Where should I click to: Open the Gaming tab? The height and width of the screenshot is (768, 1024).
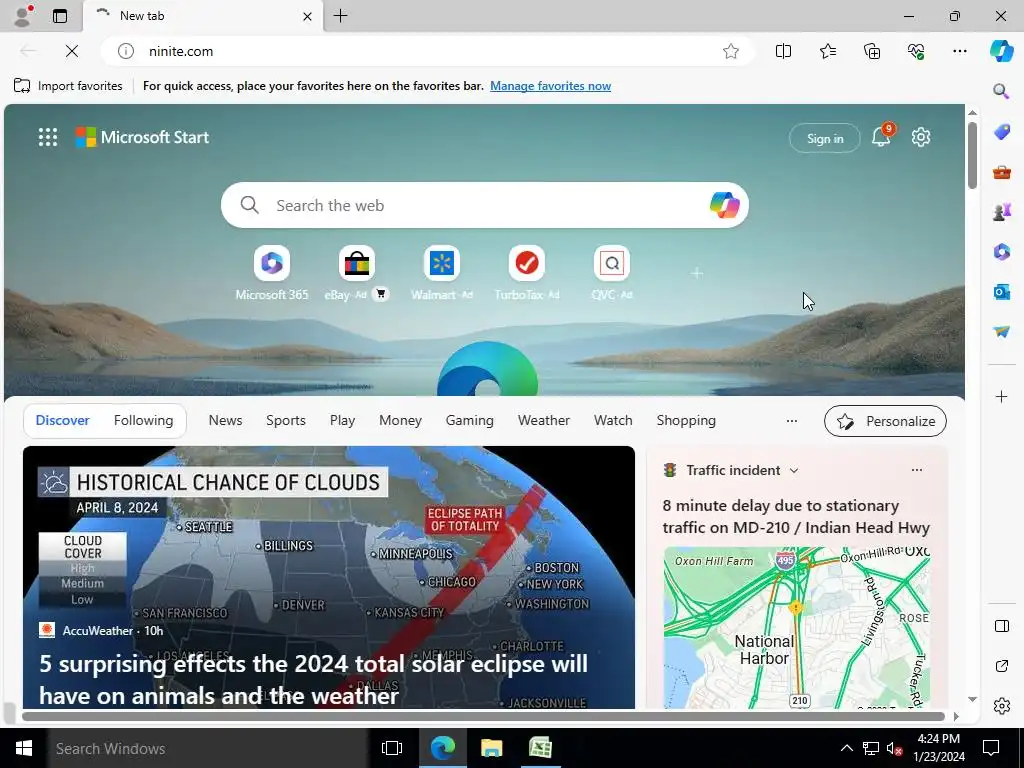tap(470, 421)
